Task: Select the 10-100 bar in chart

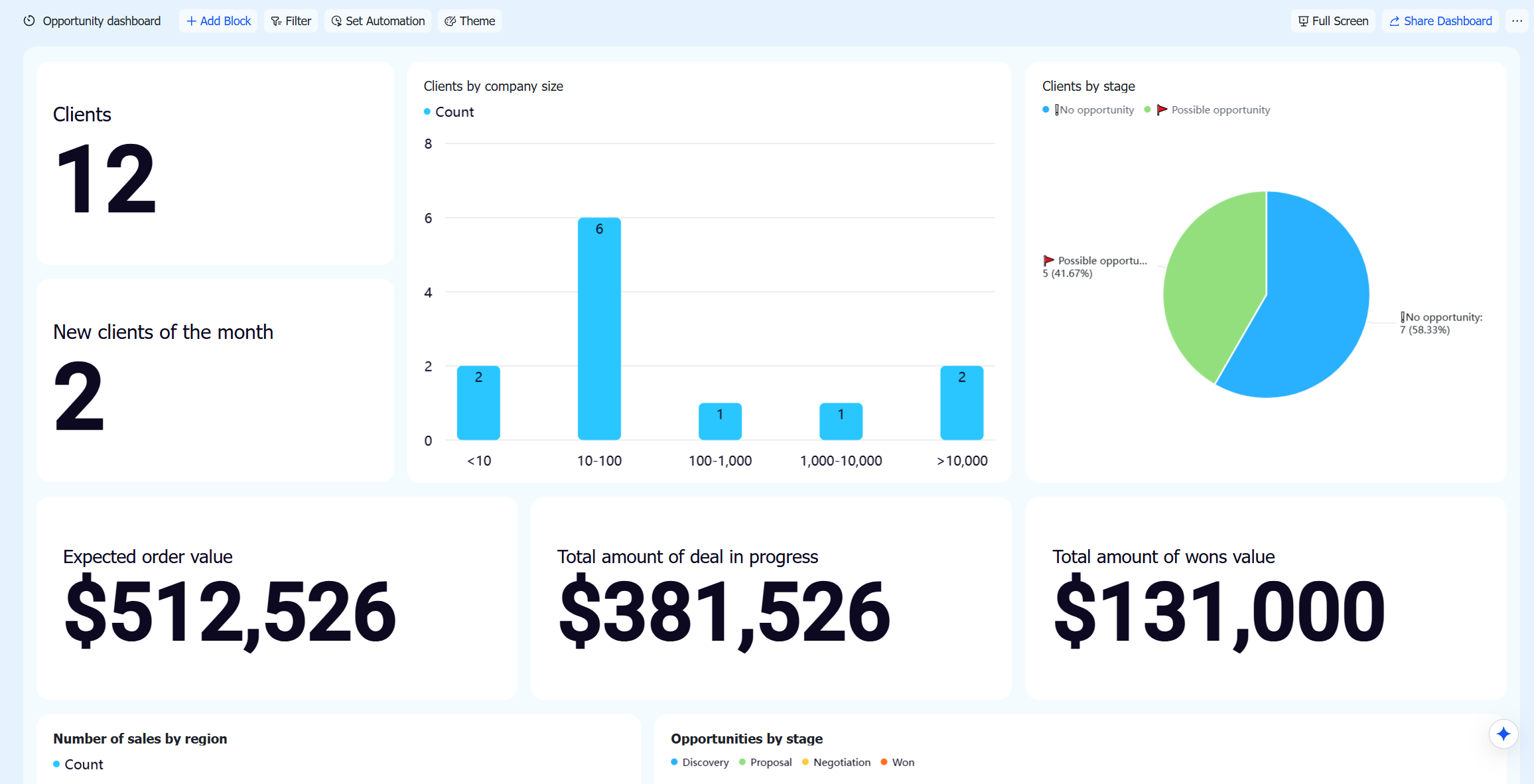Action: tap(599, 328)
